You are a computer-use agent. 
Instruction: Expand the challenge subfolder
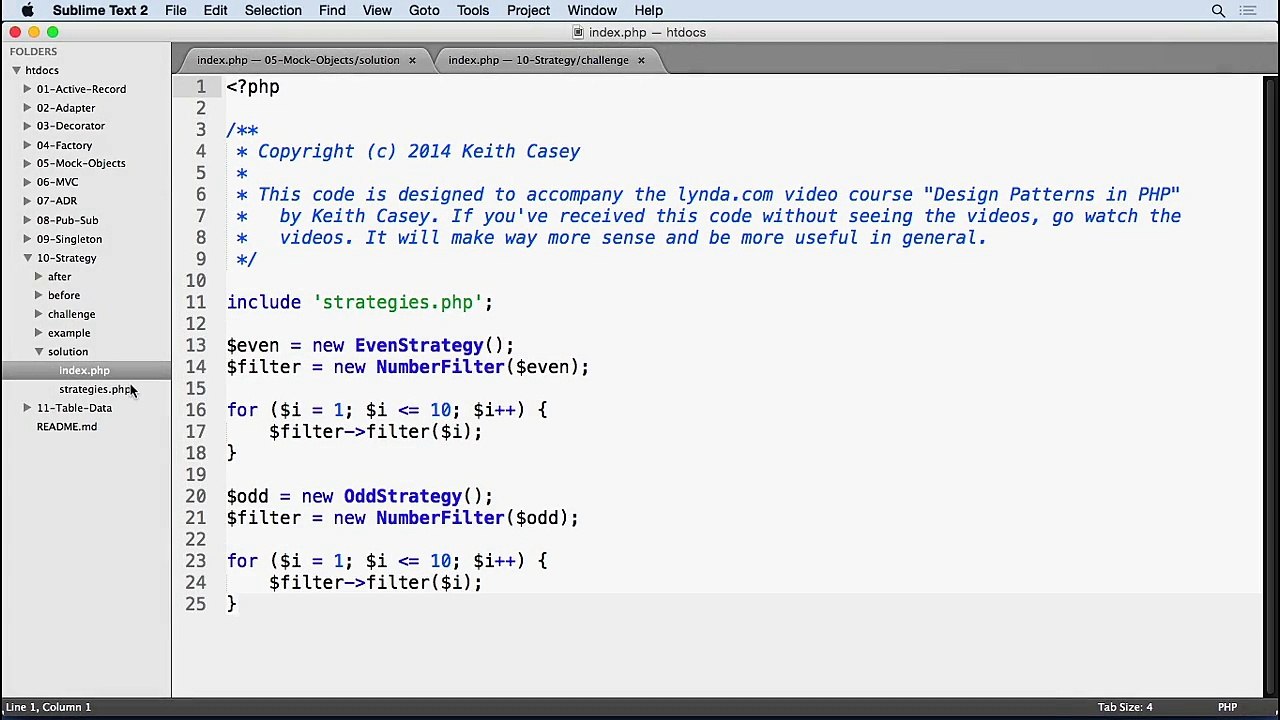click(x=38, y=314)
